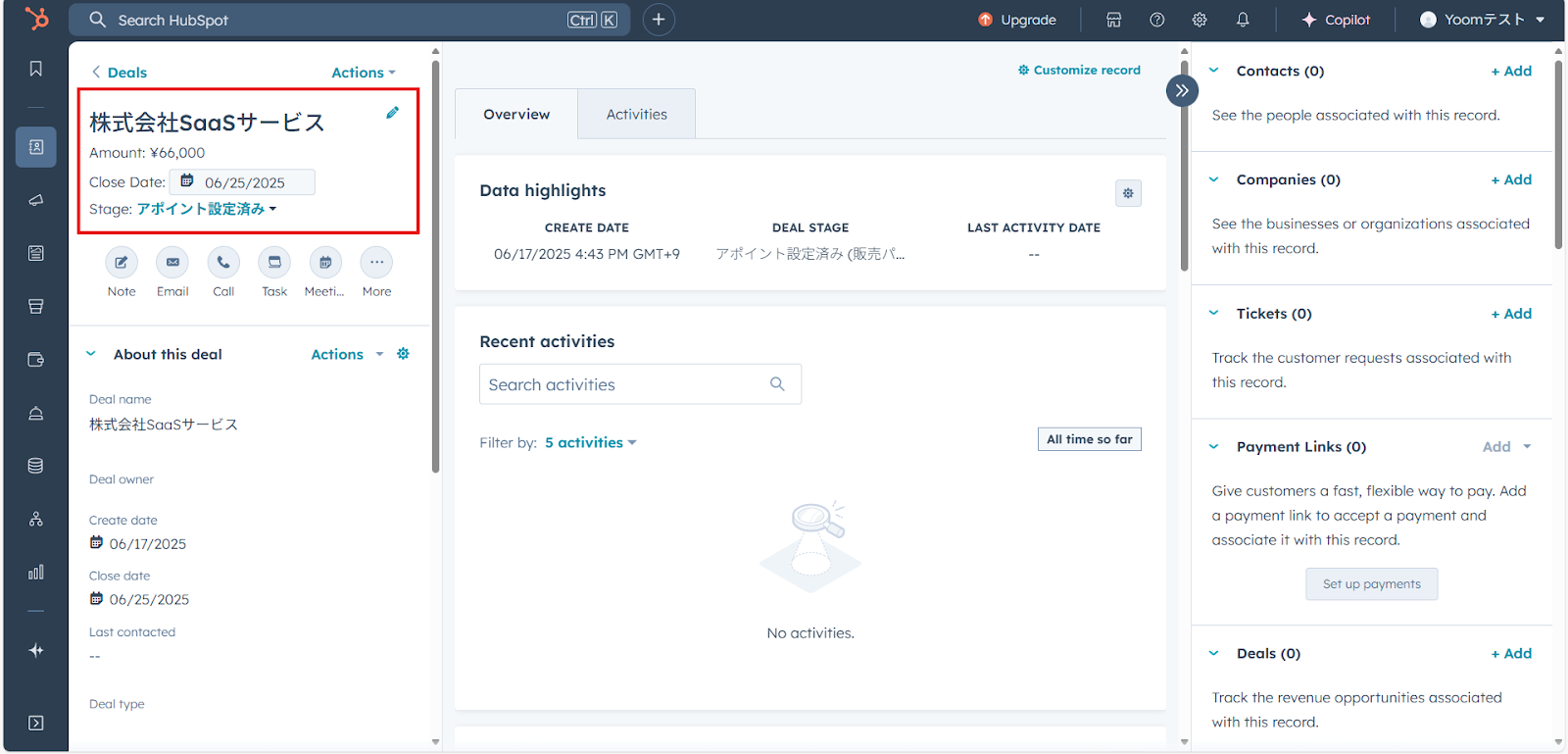1568x754 pixels.
Task: Schedule a Meeting for this deal
Action: coord(325,263)
